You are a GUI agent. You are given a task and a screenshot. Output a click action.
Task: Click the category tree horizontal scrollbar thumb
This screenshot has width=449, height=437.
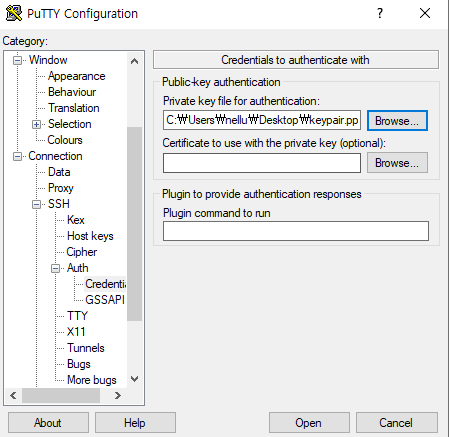point(61,396)
